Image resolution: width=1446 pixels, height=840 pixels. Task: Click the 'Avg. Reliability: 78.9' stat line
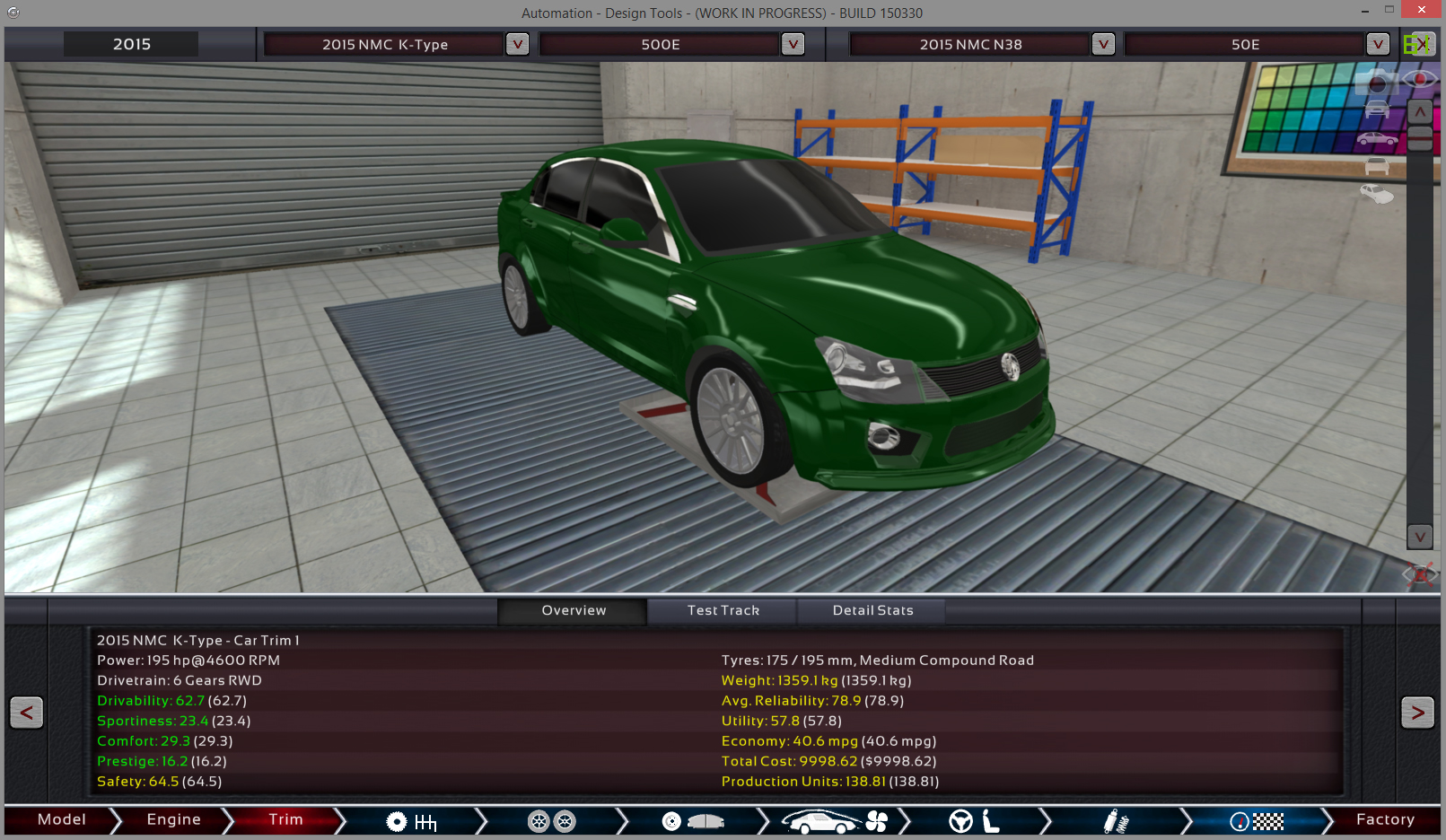point(812,701)
